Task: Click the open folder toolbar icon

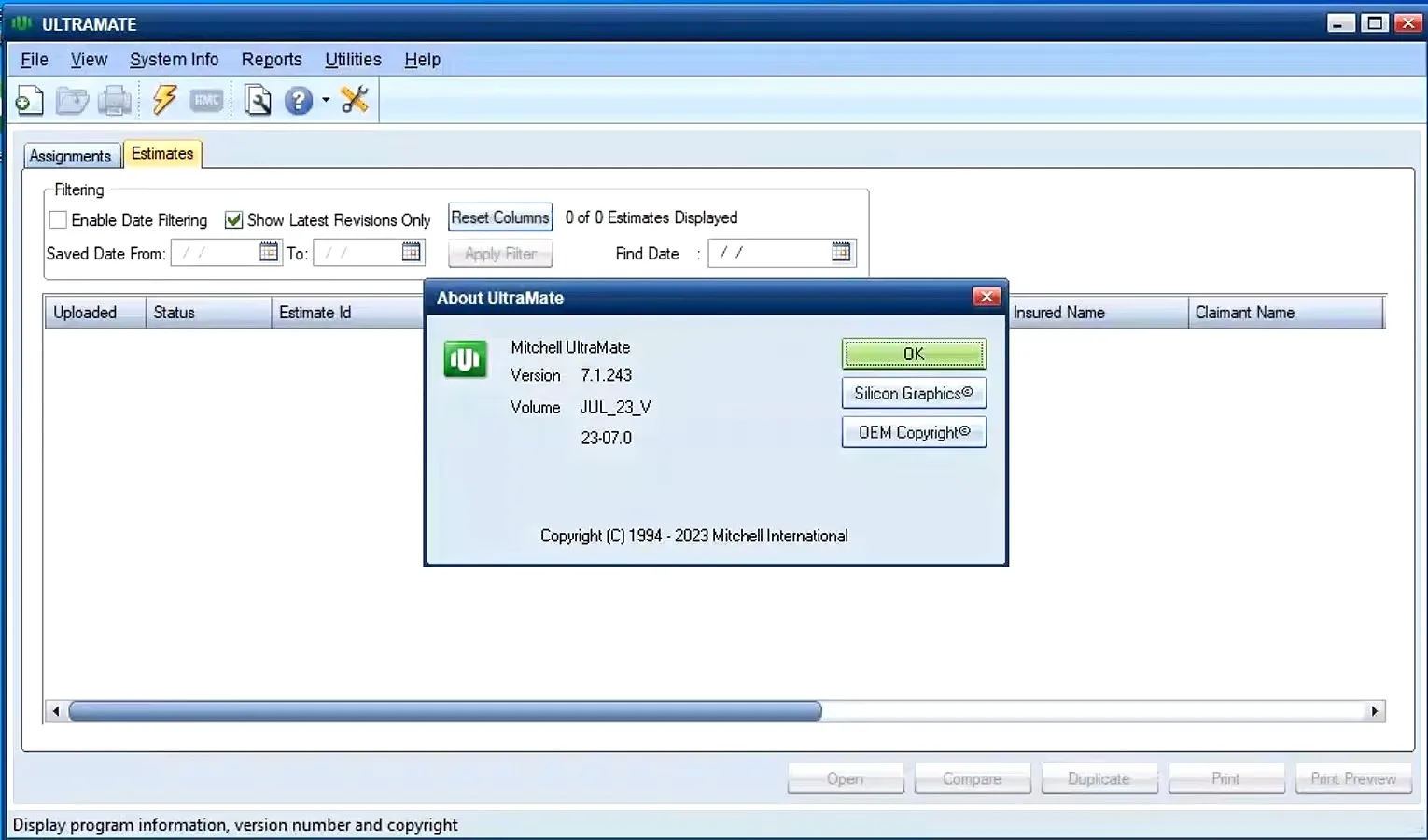Action: click(x=72, y=100)
